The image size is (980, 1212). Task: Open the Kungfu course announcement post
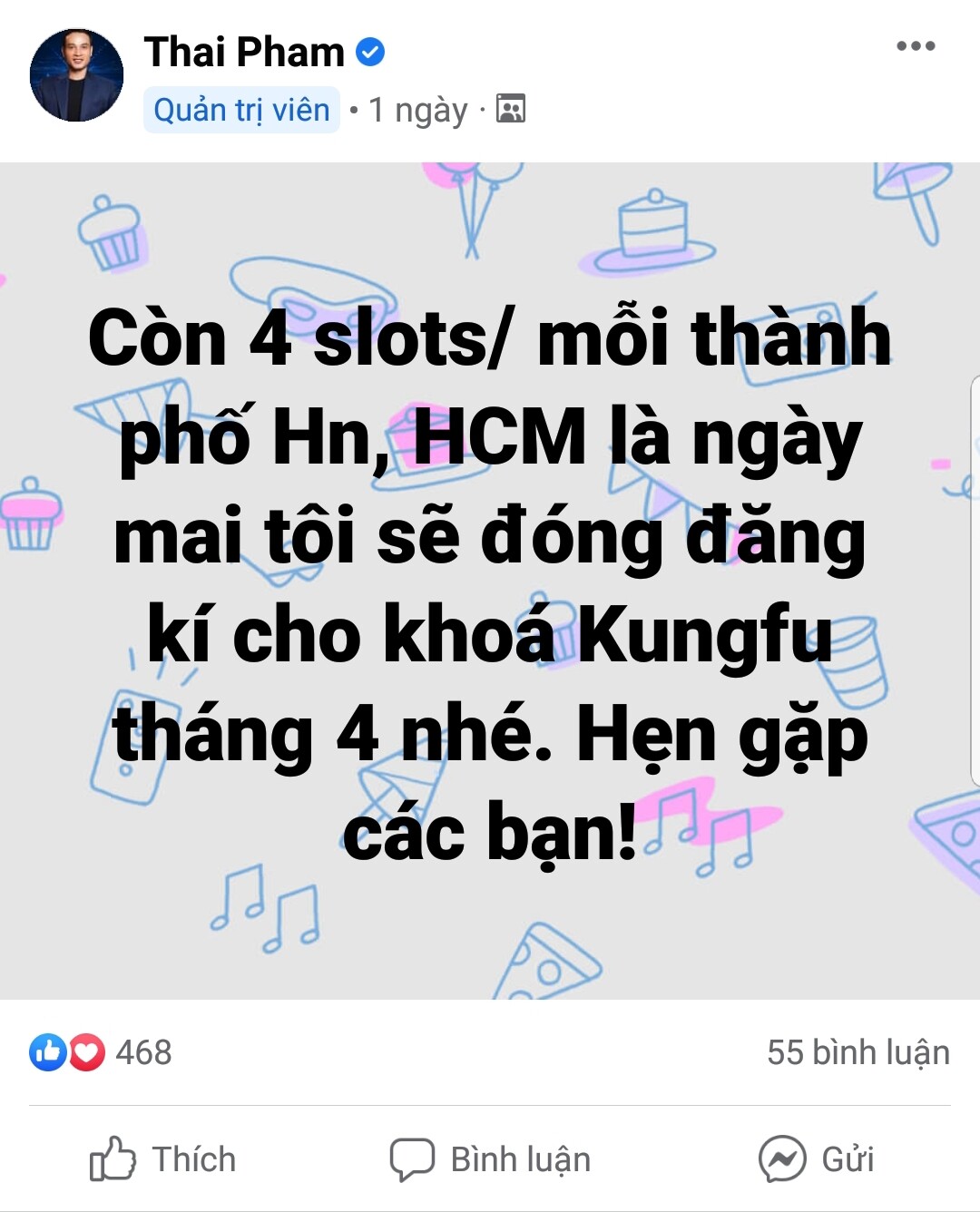(x=490, y=582)
